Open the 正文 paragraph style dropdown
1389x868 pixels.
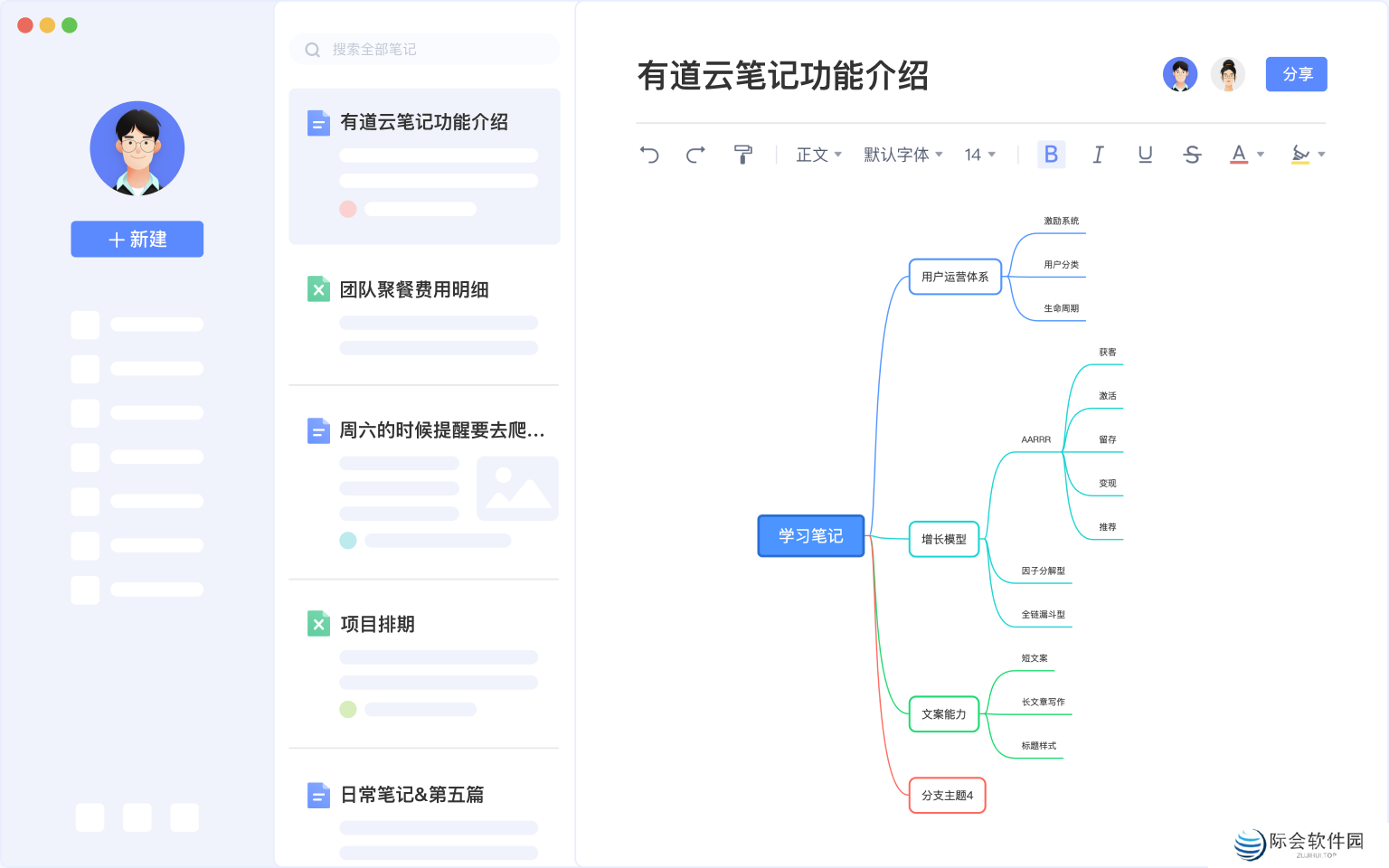pyautogui.click(x=818, y=155)
